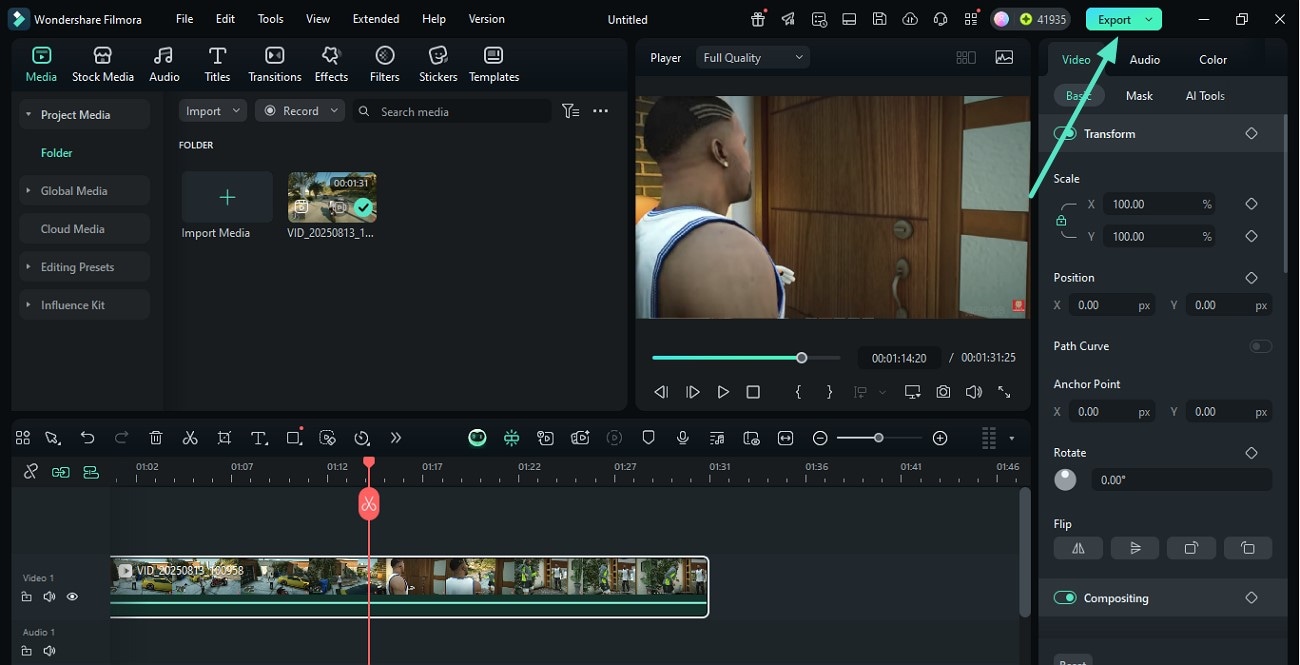1300x665 pixels.
Task: Open the Transitions panel
Action: 274,65
